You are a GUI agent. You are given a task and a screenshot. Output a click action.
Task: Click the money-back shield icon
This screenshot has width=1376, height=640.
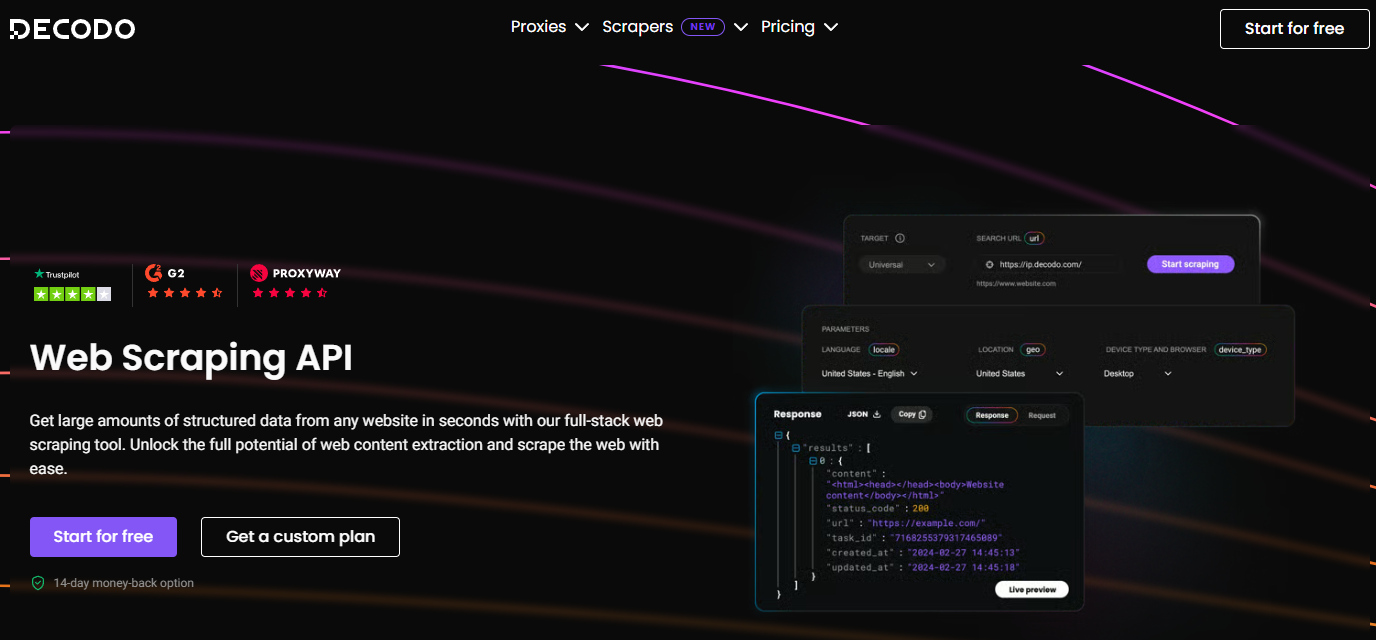[x=38, y=583]
